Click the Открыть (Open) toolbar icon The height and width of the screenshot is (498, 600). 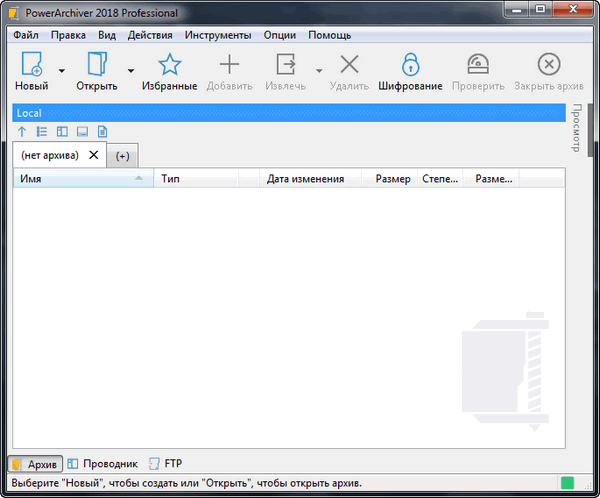(97, 66)
